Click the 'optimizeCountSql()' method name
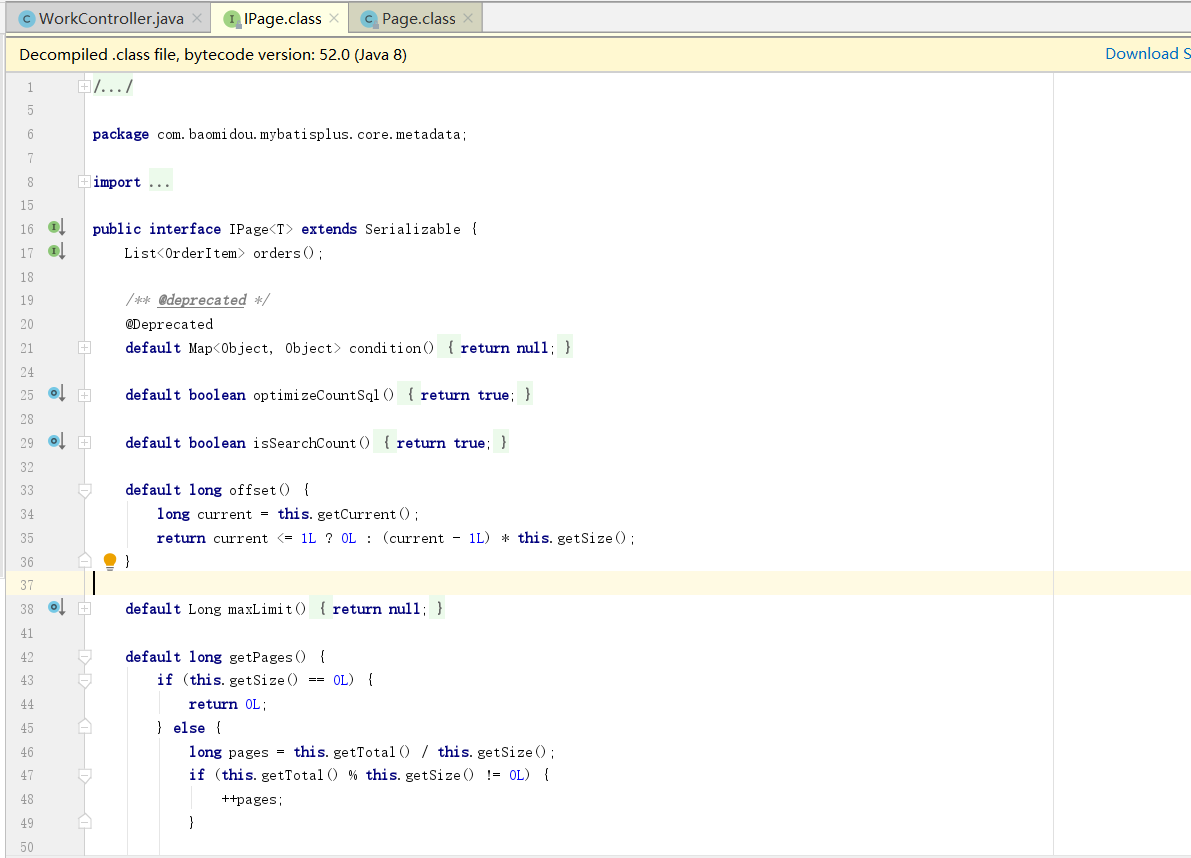 [x=324, y=395]
